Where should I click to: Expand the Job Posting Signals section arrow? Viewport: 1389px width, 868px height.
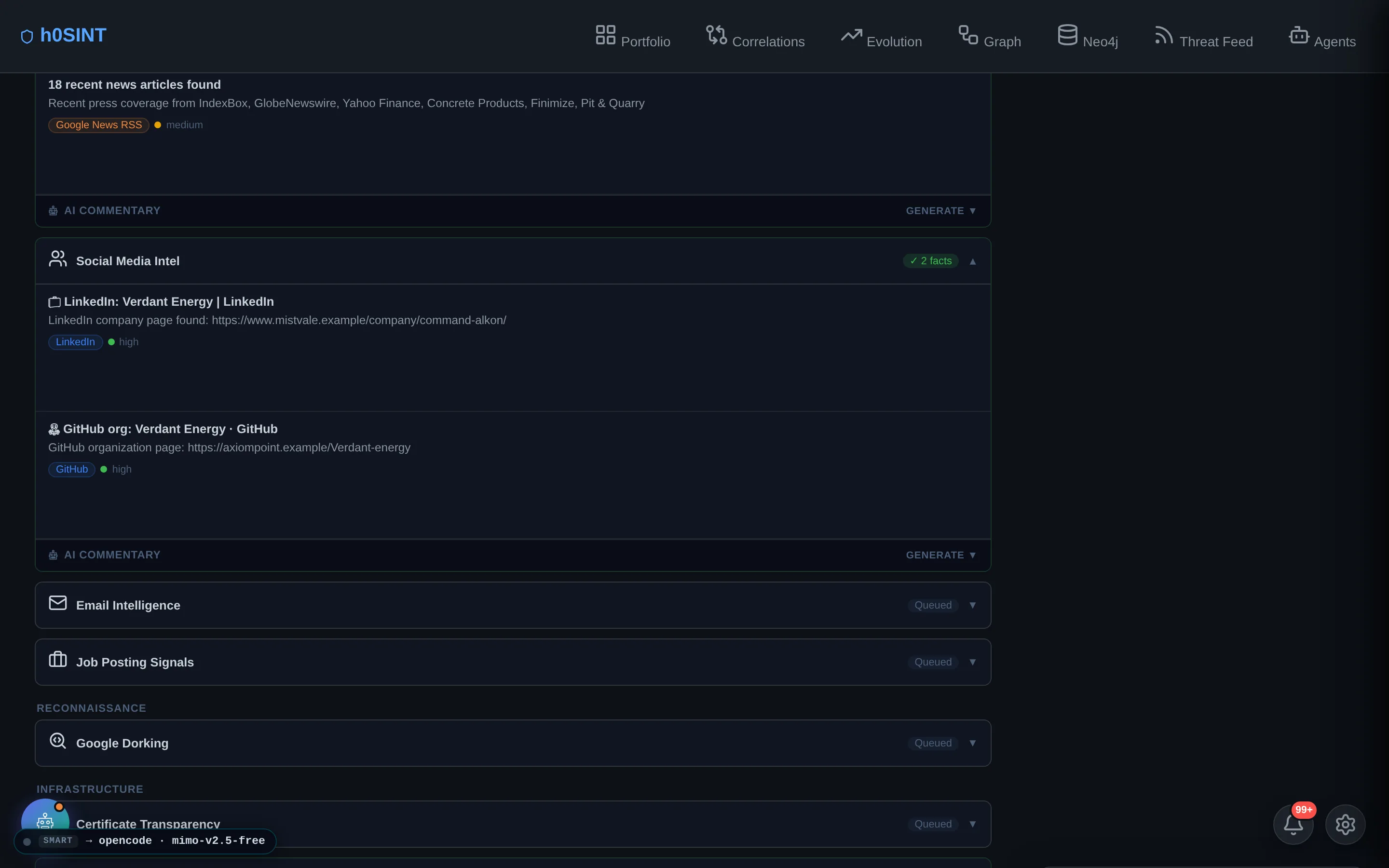click(x=972, y=662)
